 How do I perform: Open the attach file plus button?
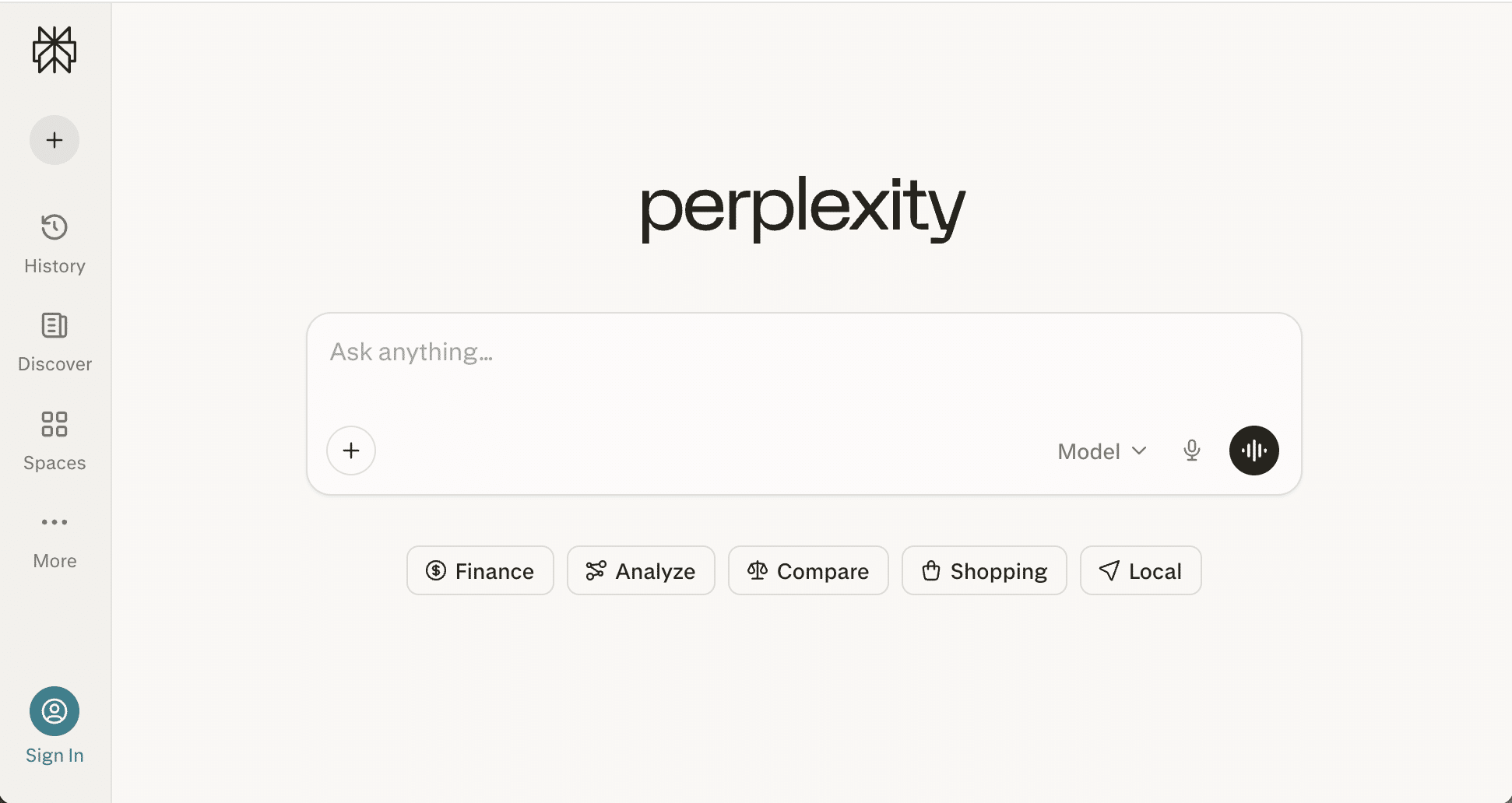[x=350, y=450]
